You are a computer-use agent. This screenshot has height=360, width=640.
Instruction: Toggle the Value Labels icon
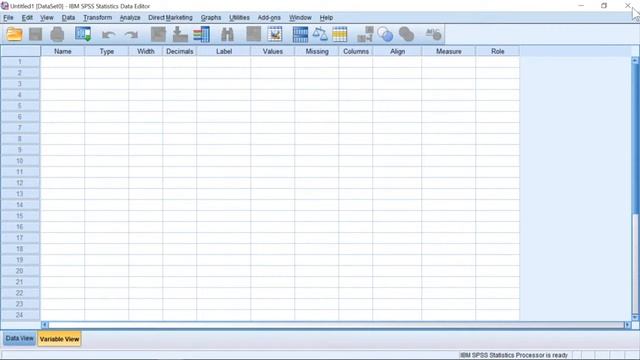[x=365, y=34]
